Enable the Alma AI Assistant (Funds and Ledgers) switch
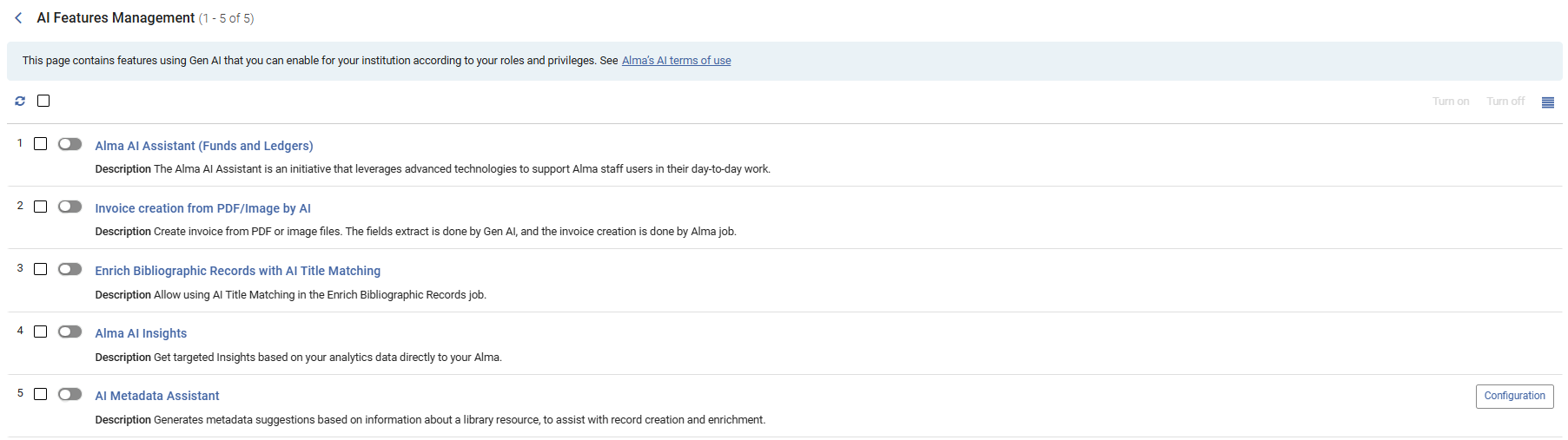The width and height of the screenshot is (1568, 440). tap(70, 144)
